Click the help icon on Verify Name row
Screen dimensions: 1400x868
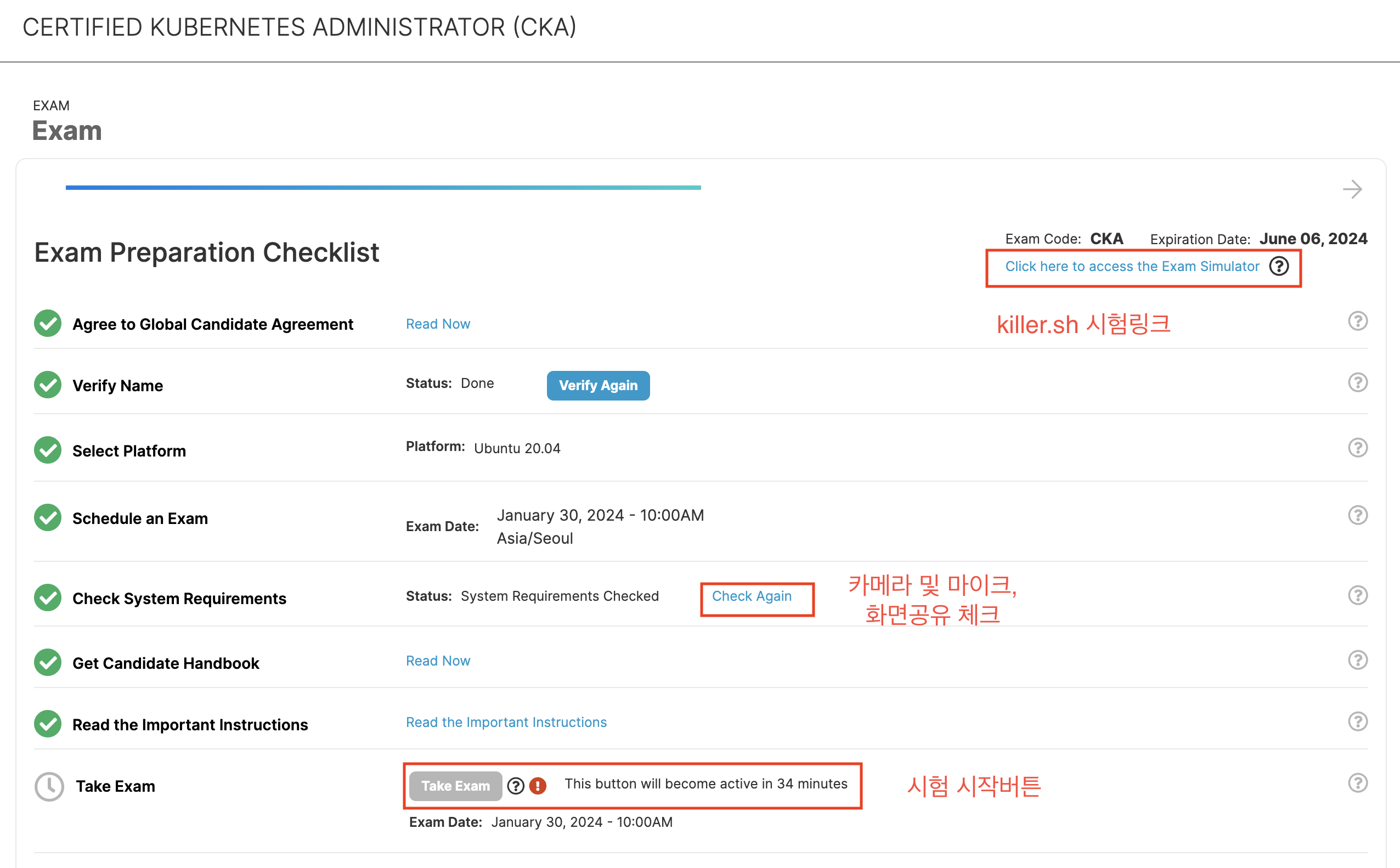(x=1358, y=382)
